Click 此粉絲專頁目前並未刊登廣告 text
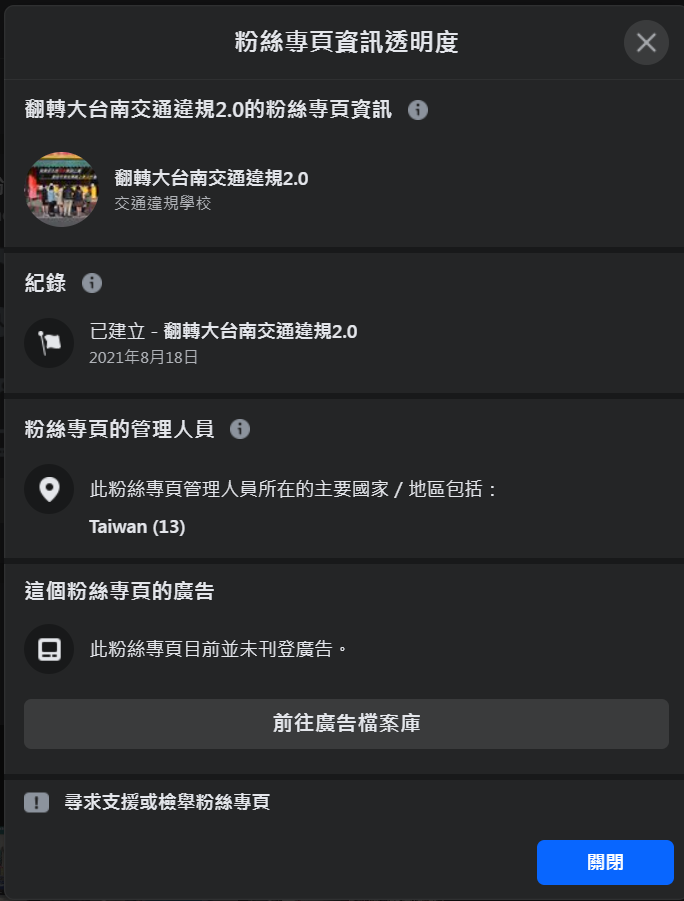The height and width of the screenshot is (901, 684). click(x=218, y=649)
